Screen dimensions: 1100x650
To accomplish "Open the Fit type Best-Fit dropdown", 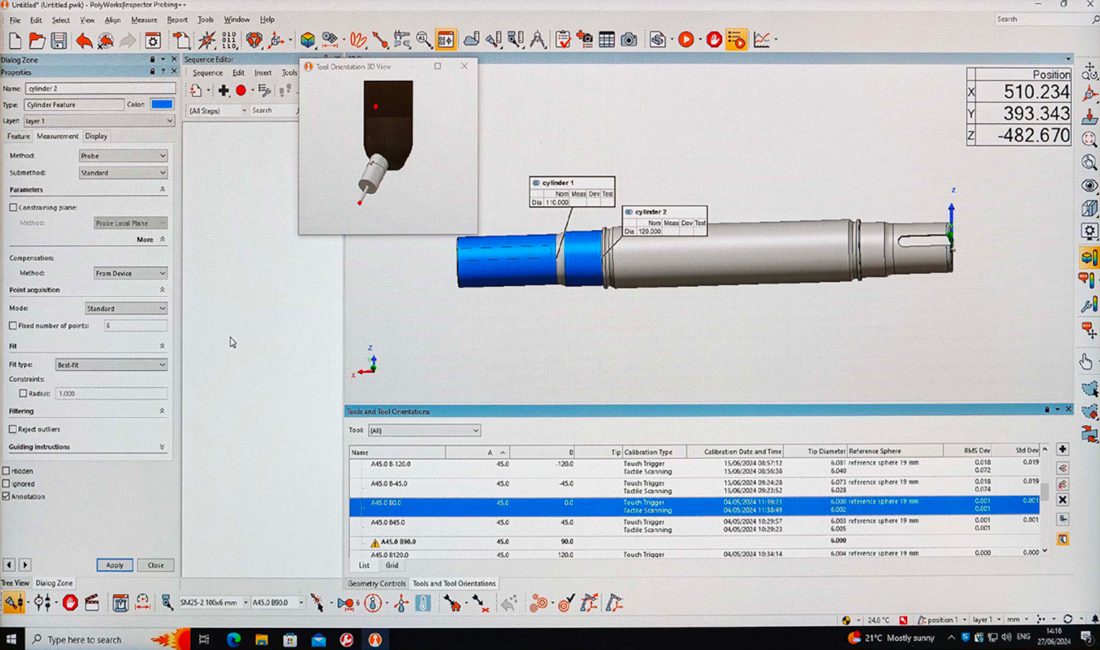I will pos(110,364).
